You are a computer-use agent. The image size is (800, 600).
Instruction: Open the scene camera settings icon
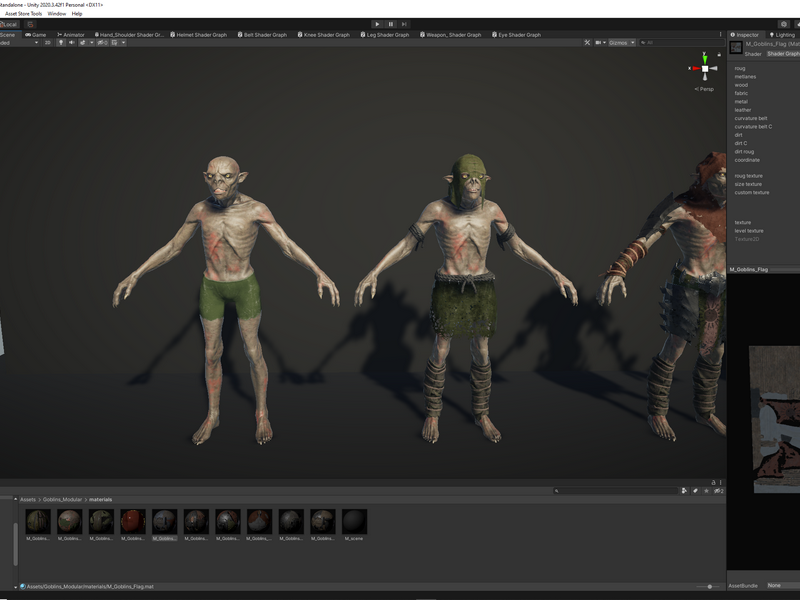coord(600,43)
